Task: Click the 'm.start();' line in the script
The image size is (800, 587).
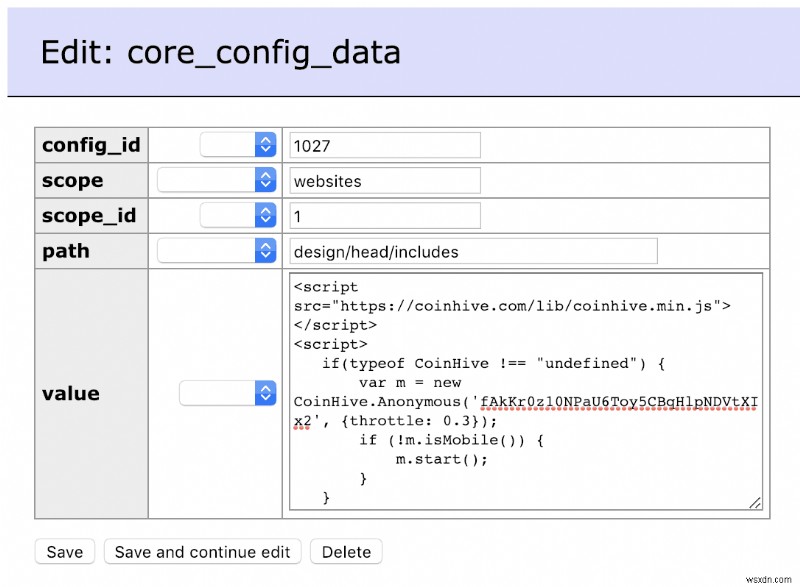Action: [442, 460]
